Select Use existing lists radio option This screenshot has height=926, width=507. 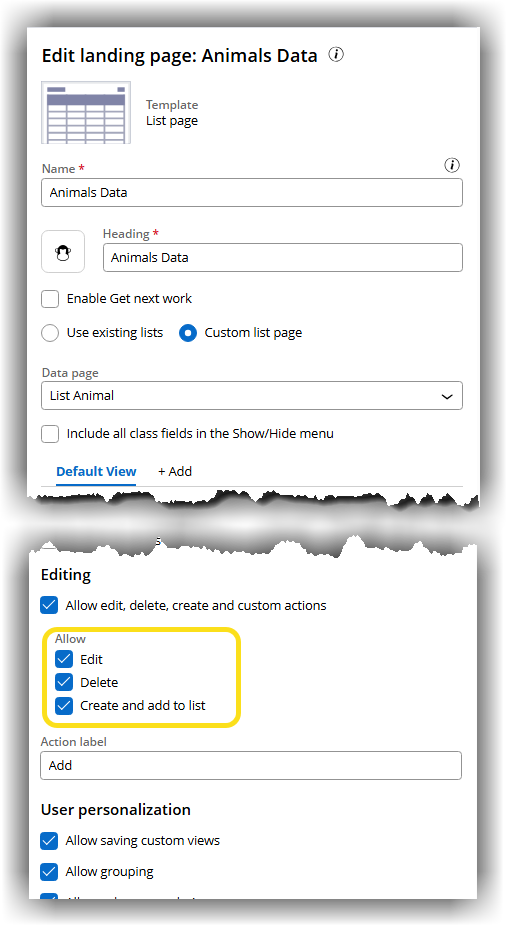50,333
